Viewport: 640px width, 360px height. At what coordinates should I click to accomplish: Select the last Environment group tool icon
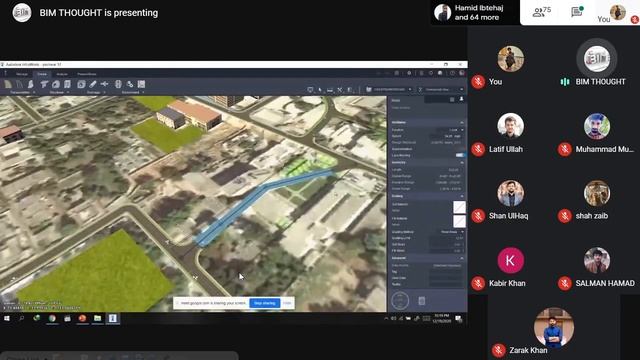141,84
